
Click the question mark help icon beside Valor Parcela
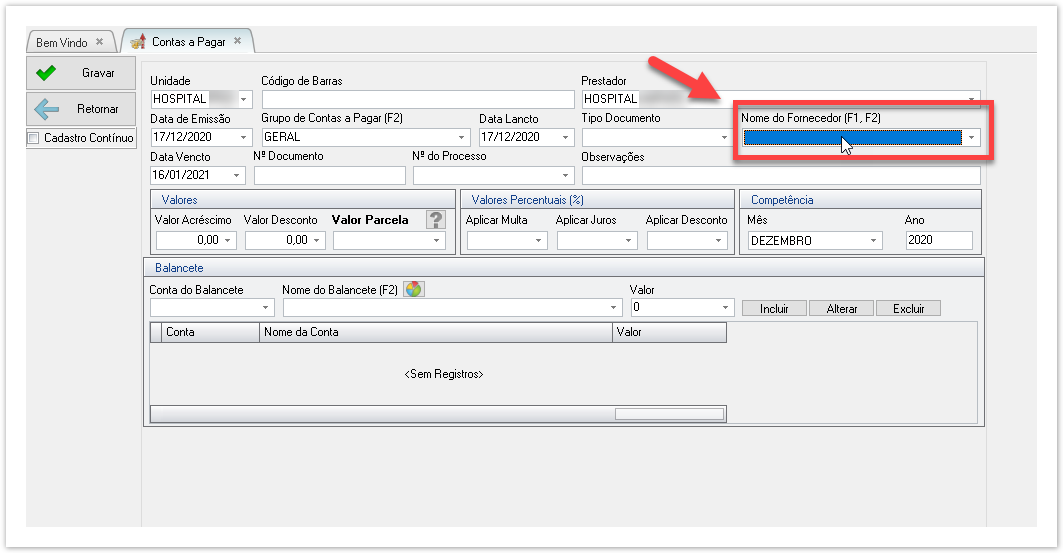click(x=435, y=220)
